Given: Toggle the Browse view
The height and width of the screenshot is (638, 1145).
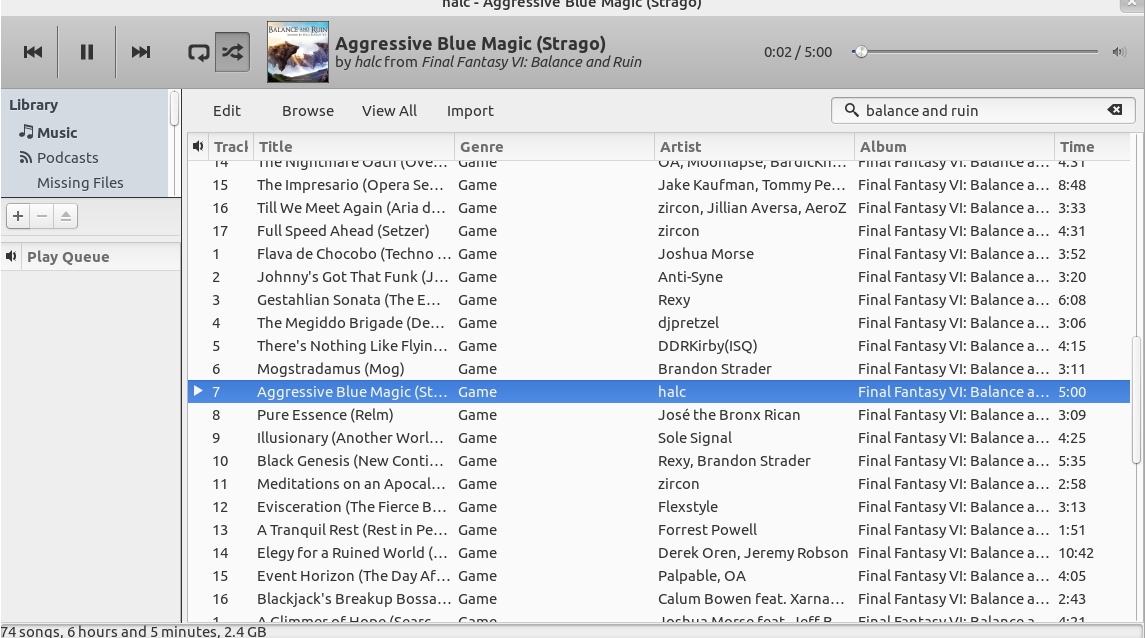Looking at the screenshot, I should [x=308, y=111].
